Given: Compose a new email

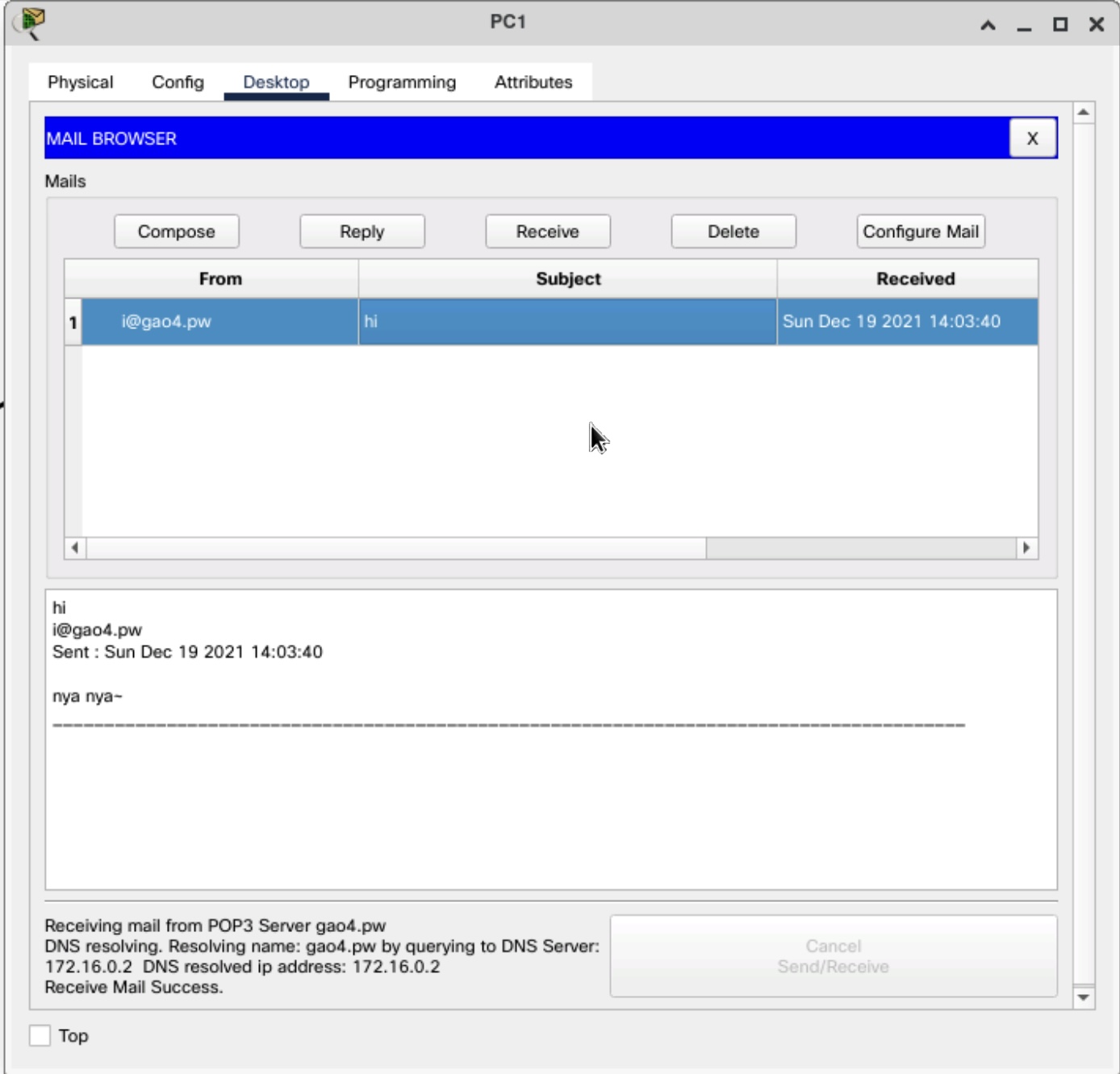Looking at the screenshot, I should pos(176,232).
